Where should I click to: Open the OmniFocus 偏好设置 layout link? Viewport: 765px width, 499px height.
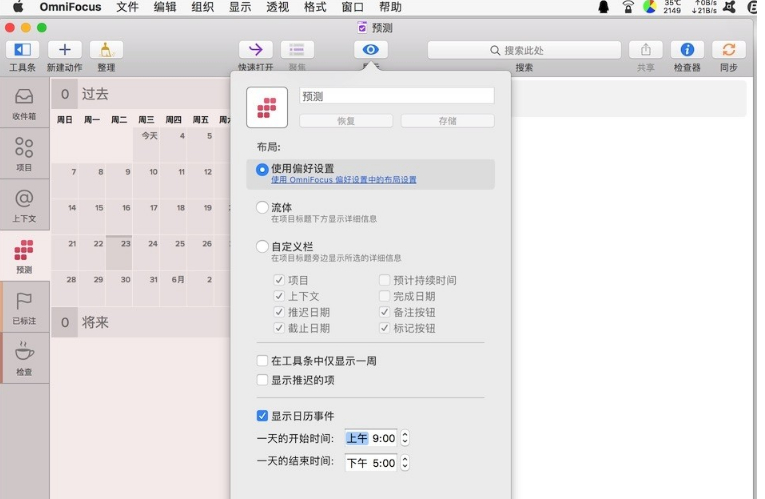(x=344, y=180)
